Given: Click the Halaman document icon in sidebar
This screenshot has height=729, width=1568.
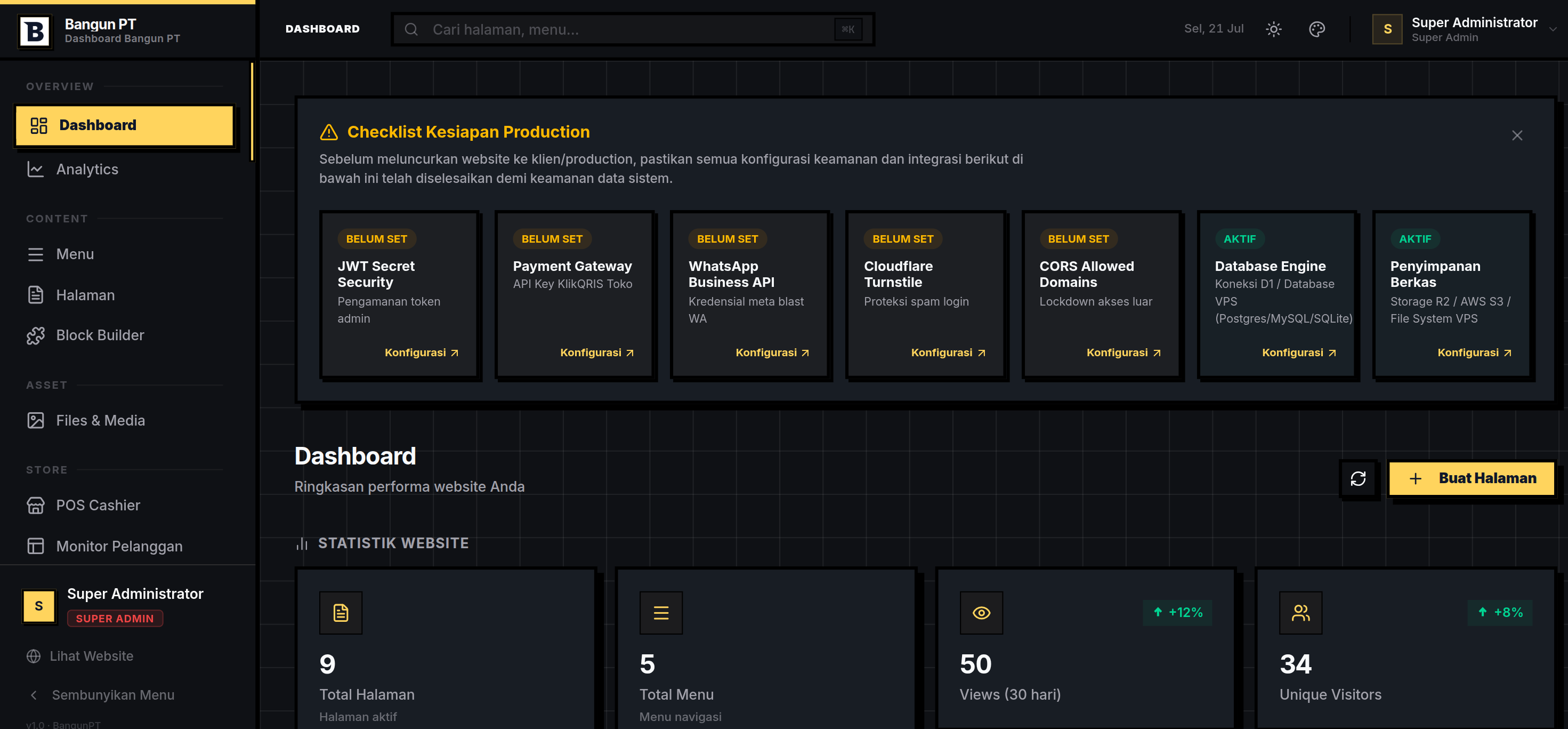Looking at the screenshot, I should (35, 295).
